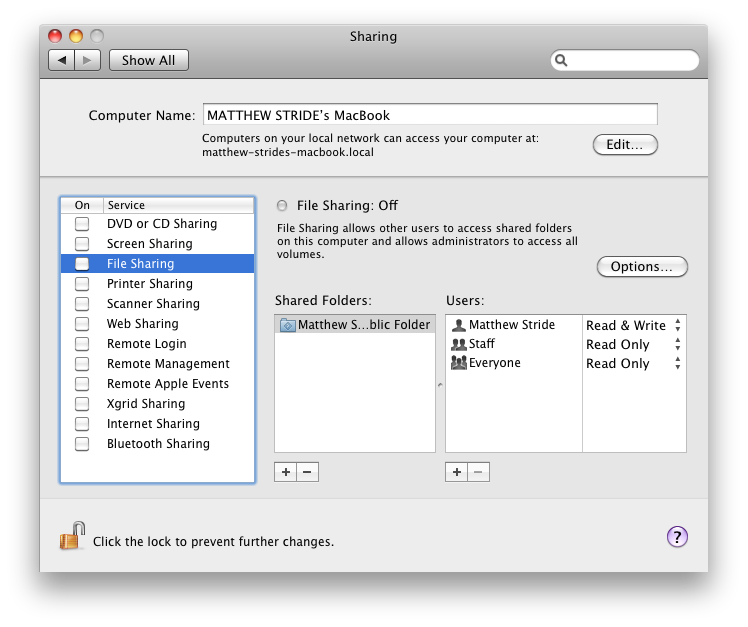The width and height of the screenshot is (748, 627).
Task: Click the Edit... button
Action: [x=625, y=145]
